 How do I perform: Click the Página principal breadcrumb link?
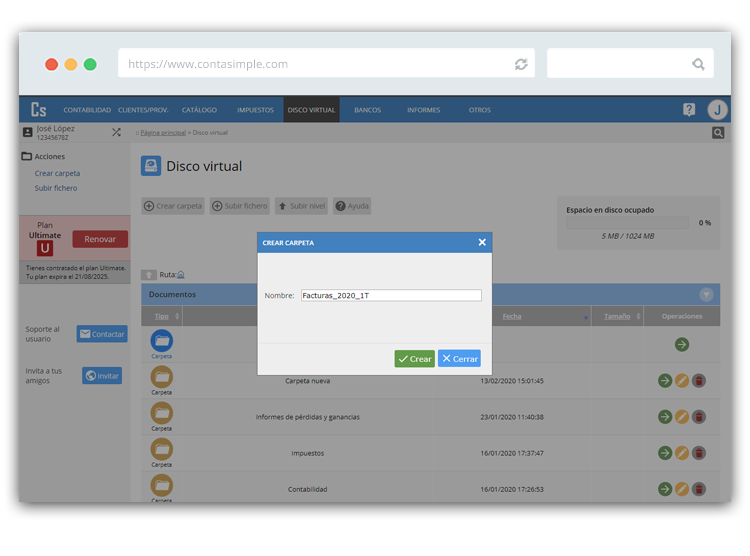163,133
